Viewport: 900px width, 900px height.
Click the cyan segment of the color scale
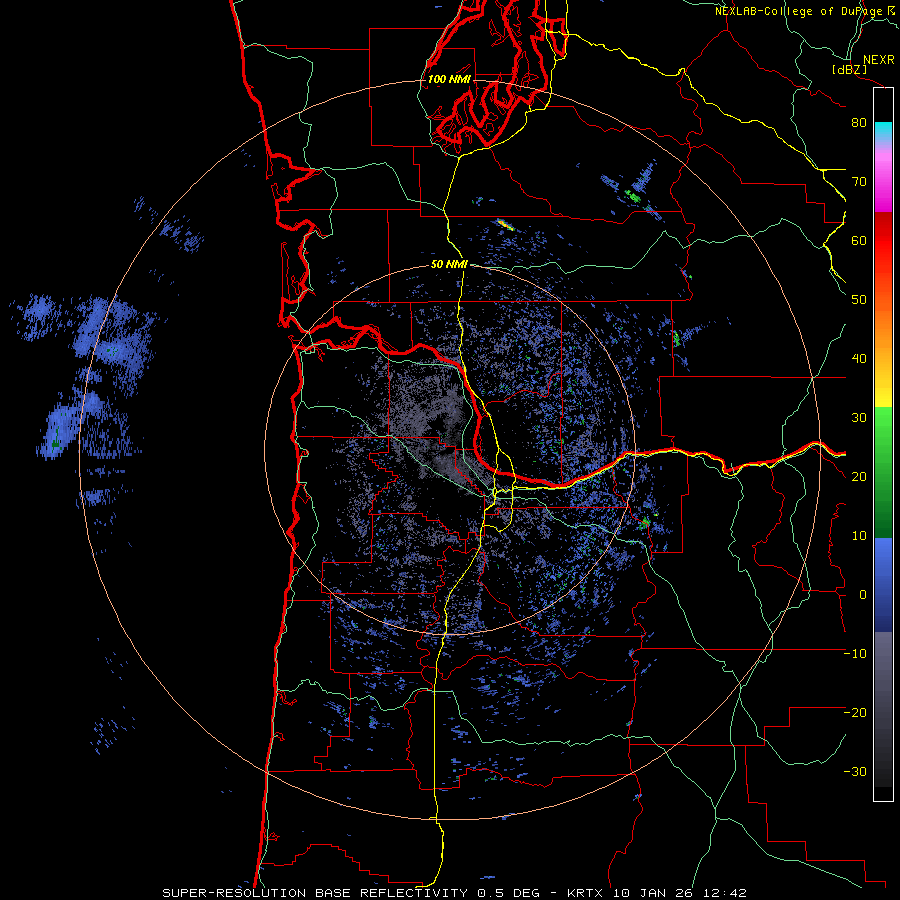(x=883, y=130)
